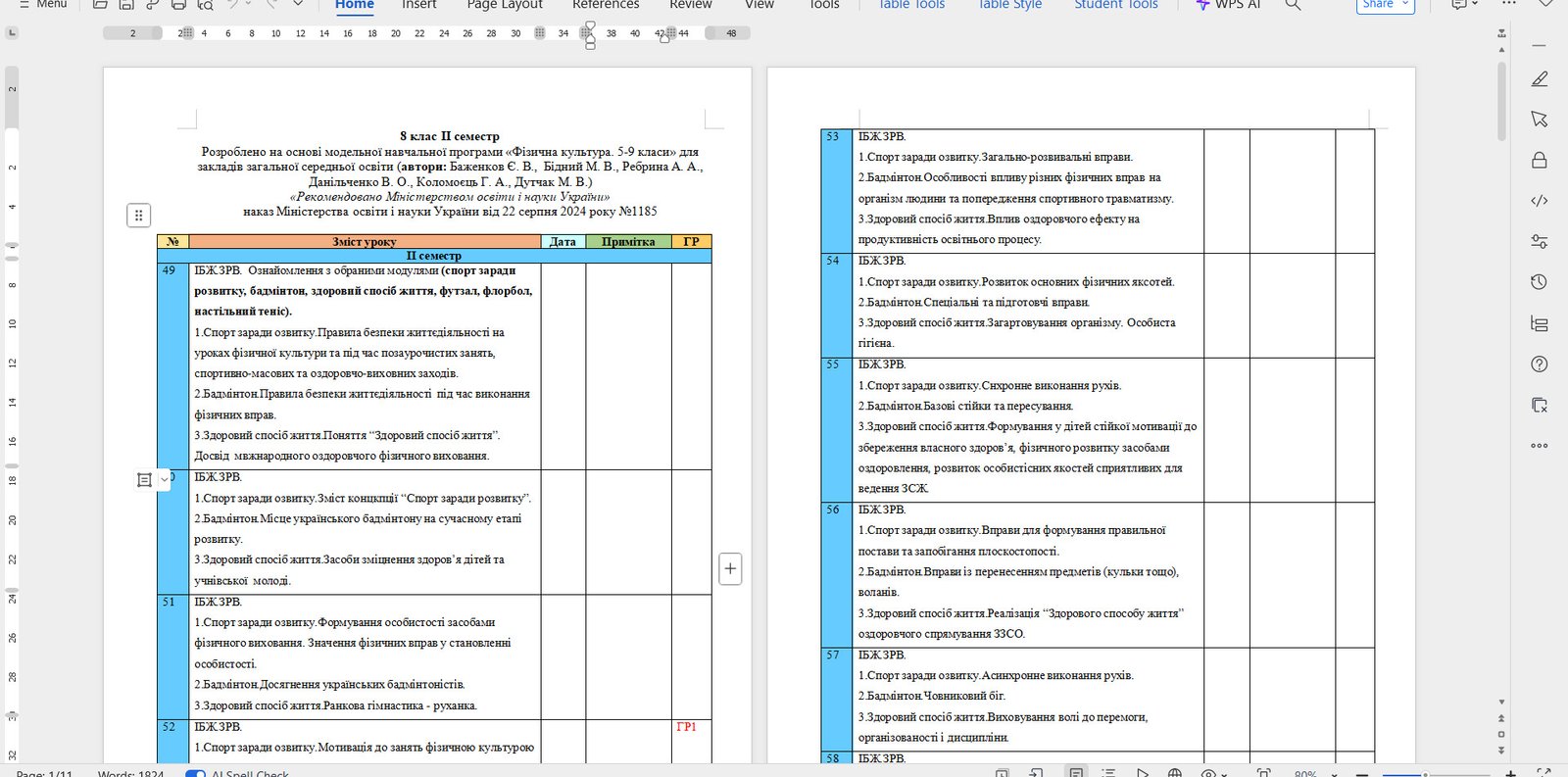Select the selection arrow tool in sidebar
This screenshot has height=777, width=1568.
1540,119
